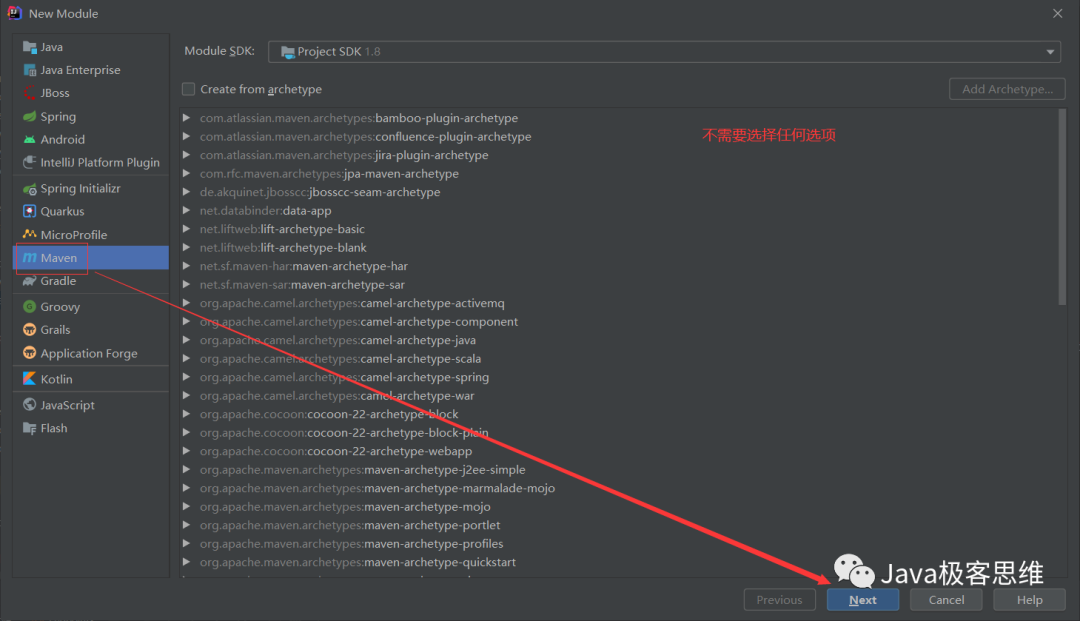This screenshot has height=621, width=1080.
Task: Expand the confluence-plugin-archetype node
Action: 187,136
